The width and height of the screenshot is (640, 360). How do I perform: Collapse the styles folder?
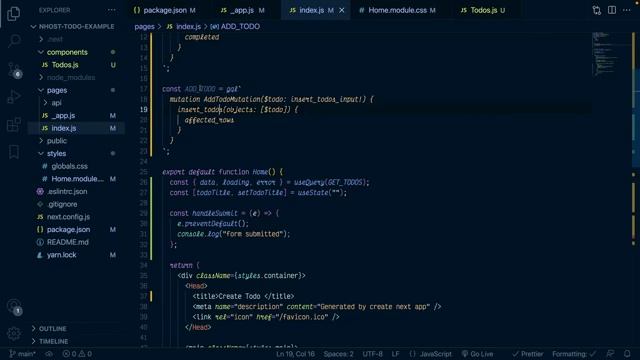(56, 153)
